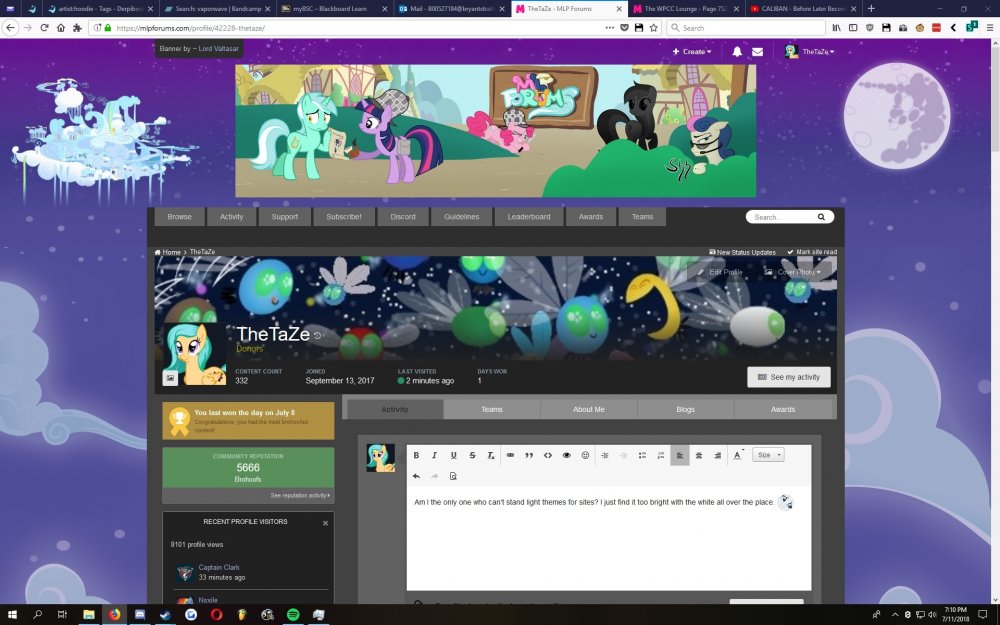The image size is (1000, 625).
Task: Open the font Size dropdown
Action: 768,455
